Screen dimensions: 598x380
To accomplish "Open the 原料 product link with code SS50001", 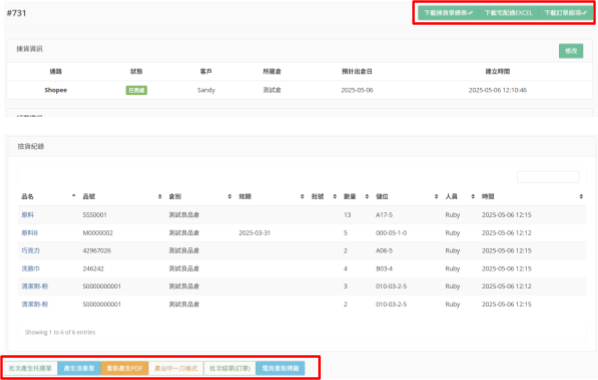I will 27,215.
